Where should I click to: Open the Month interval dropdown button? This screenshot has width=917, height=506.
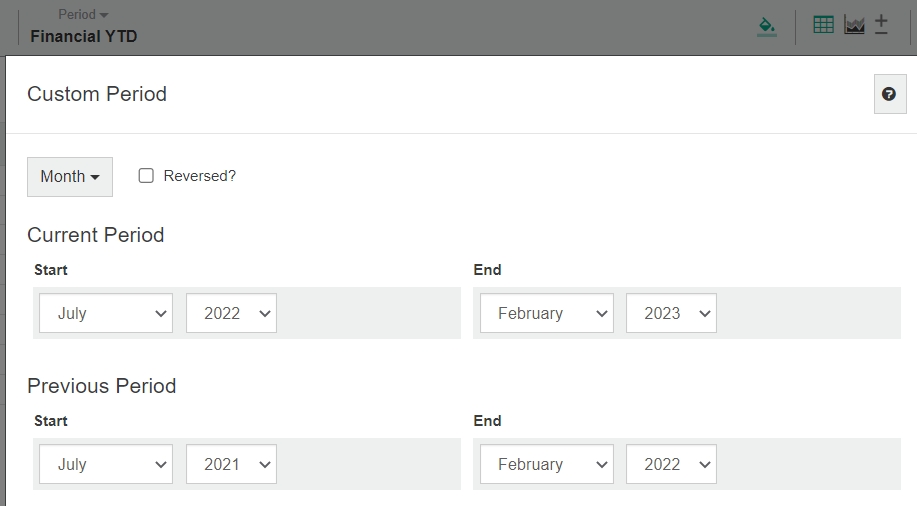click(x=70, y=177)
